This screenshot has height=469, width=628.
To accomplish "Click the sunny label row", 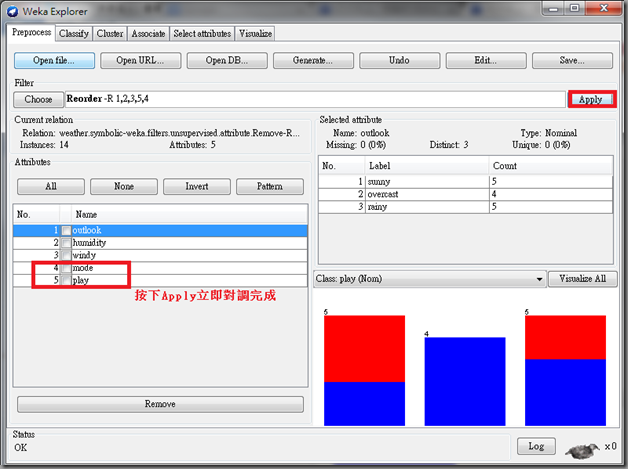I will pyautogui.click(x=466, y=182).
